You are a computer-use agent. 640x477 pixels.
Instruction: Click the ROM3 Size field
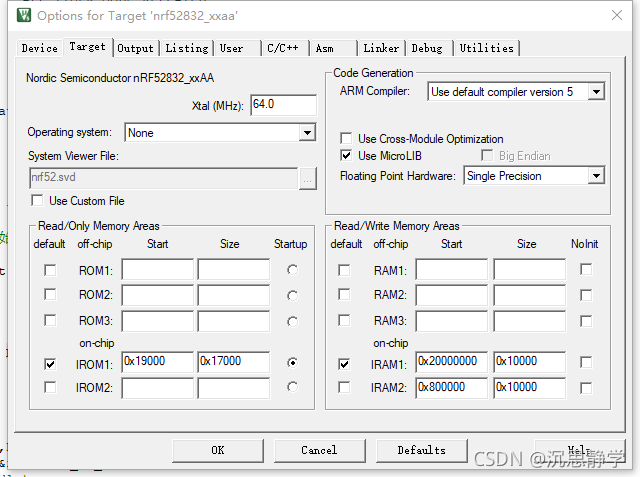234,321
